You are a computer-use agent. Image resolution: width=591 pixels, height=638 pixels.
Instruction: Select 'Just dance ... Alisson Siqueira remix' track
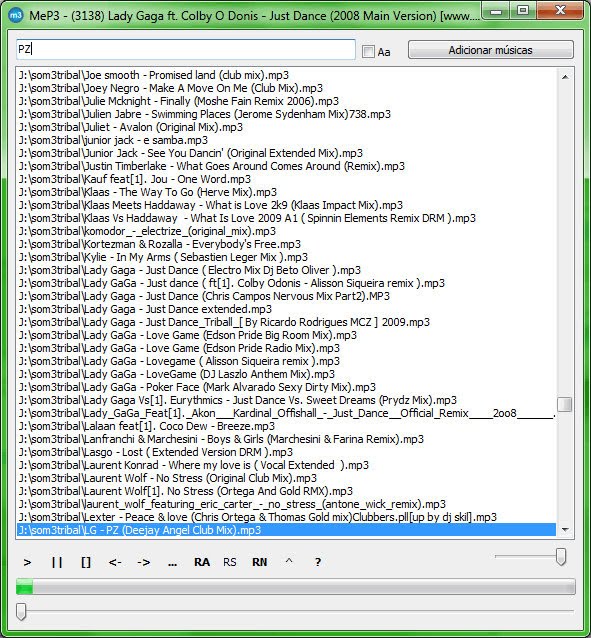tap(287, 284)
